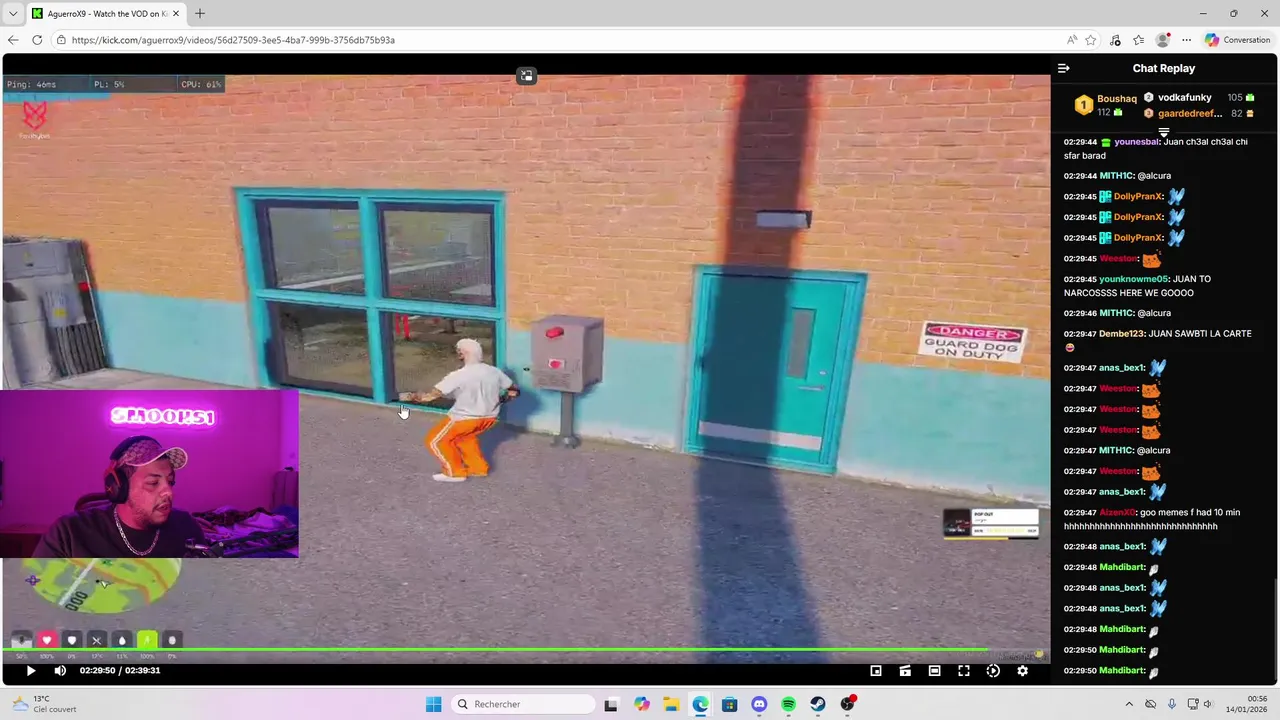The height and width of the screenshot is (720, 1280).
Task: Open Task View on taskbar
Action: (x=611, y=704)
